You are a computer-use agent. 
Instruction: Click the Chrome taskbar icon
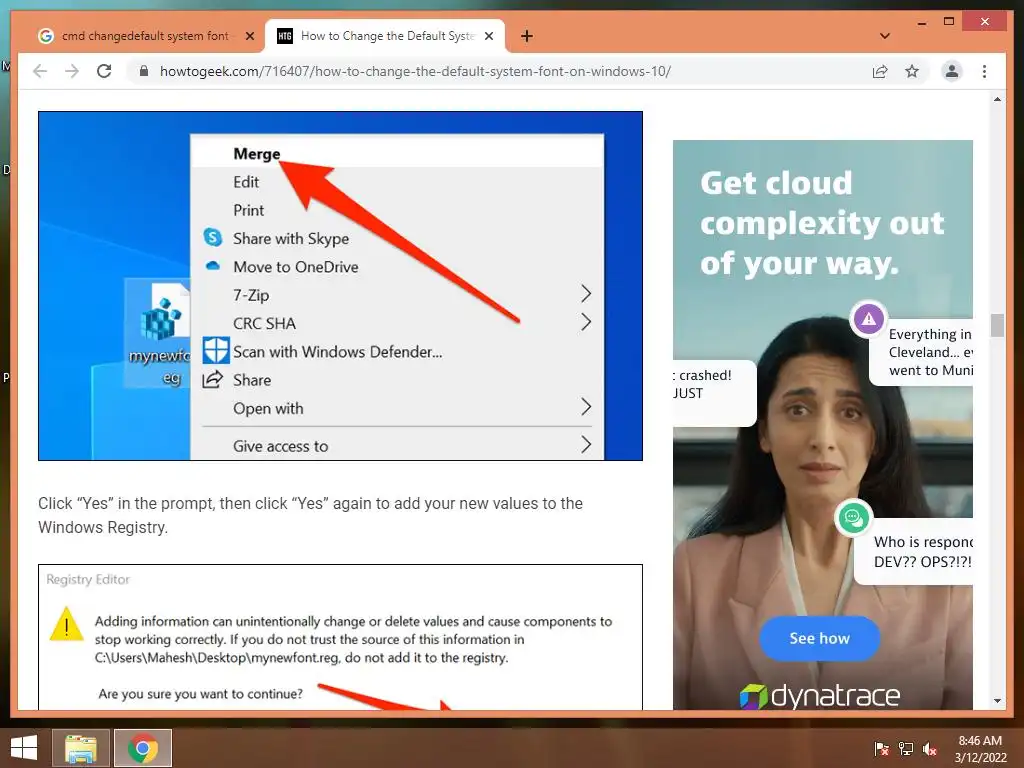pos(143,748)
